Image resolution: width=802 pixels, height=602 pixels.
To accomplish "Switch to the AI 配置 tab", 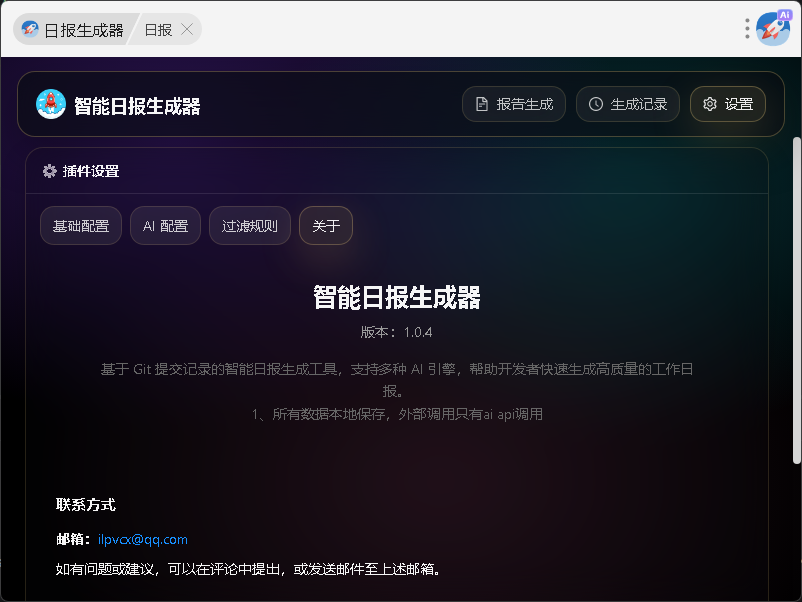I will tap(165, 226).
